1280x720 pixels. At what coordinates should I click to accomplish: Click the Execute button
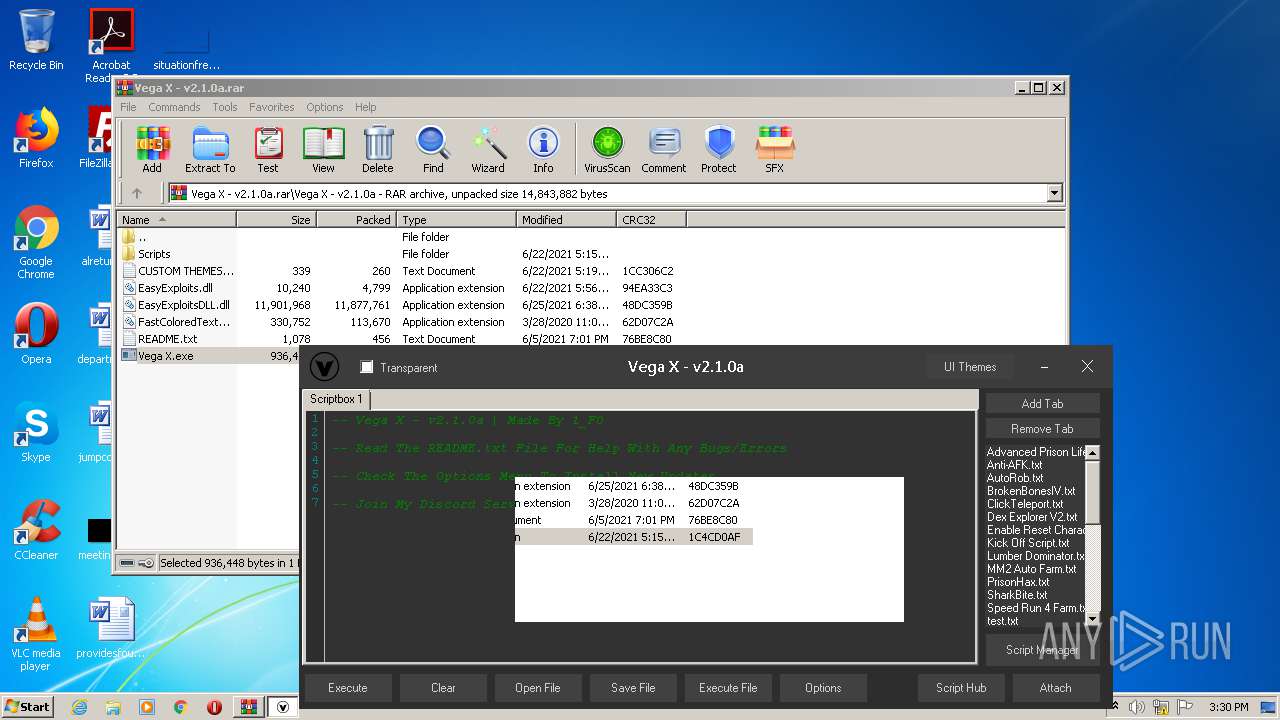tap(348, 688)
